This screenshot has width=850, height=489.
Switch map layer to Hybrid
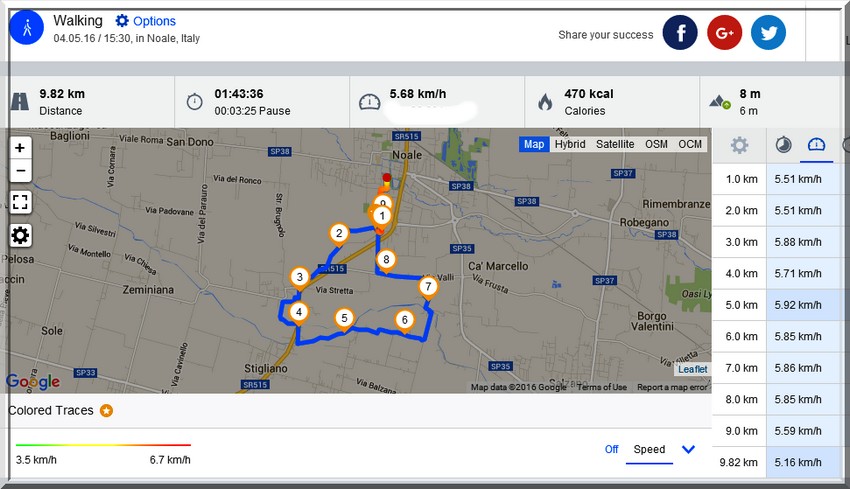click(570, 144)
